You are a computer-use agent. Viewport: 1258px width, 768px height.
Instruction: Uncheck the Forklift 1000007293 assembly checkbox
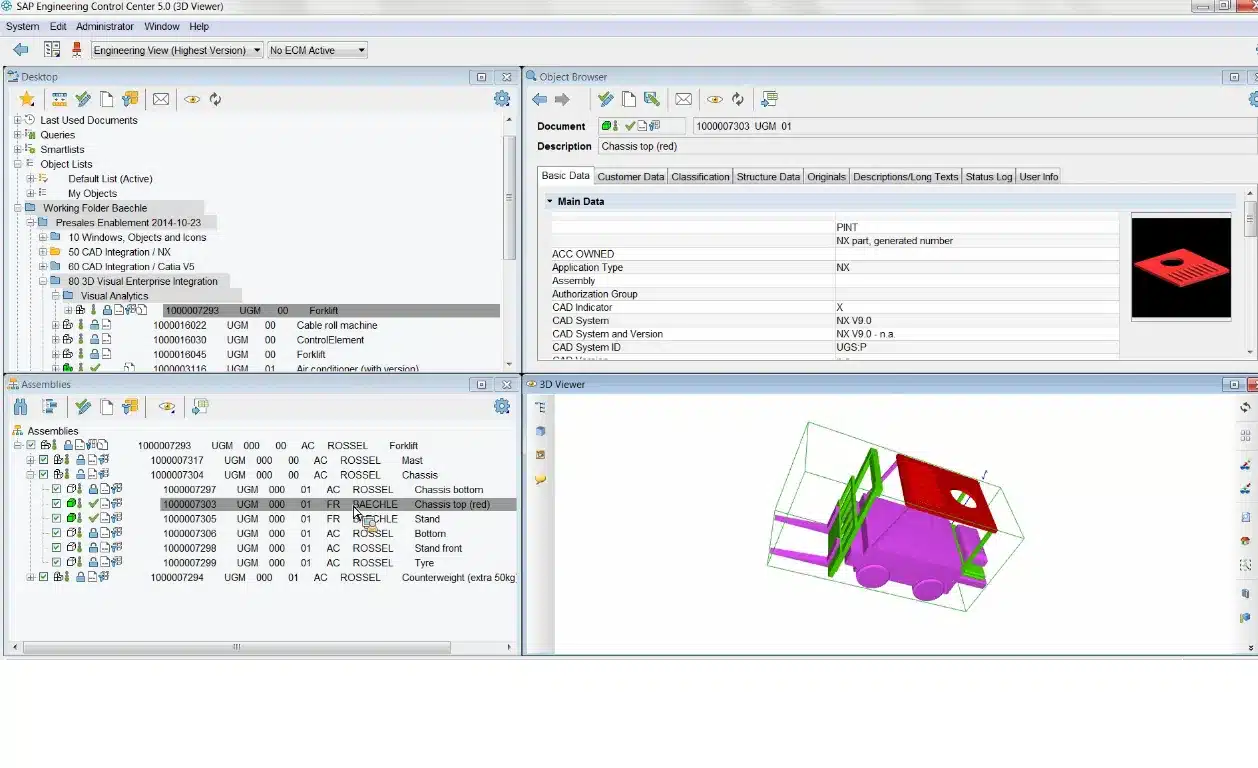pyautogui.click(x=31, y=446)
